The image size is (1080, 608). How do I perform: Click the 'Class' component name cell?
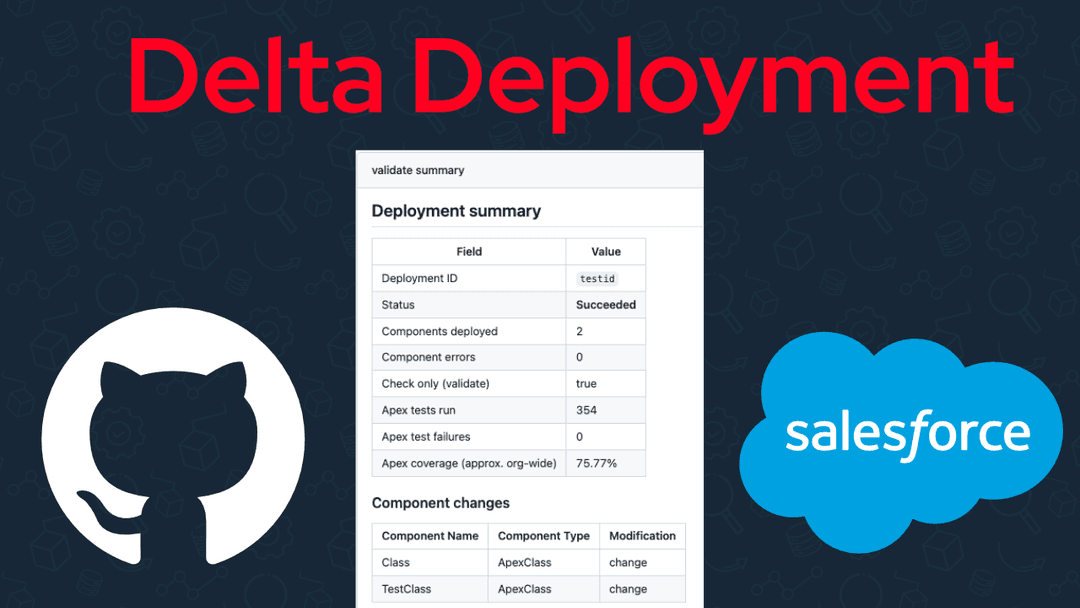(x=430, y=563)
